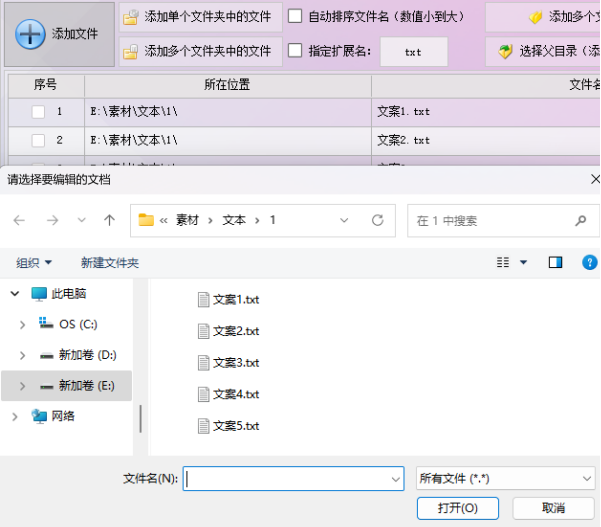This screenshot has width=601, height=527.
Task: Open the 组织 menu
Action: (x=34, y=263)
